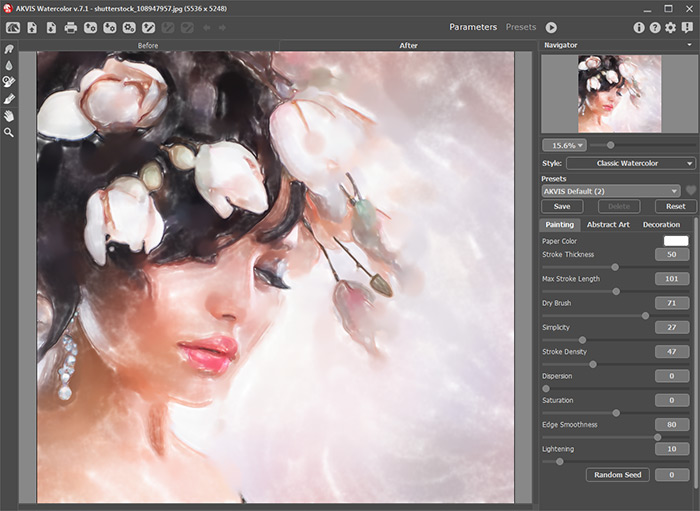Open the Abstract Art tab
The height and width of the screenshot is (511, 700).
[608, 224]
